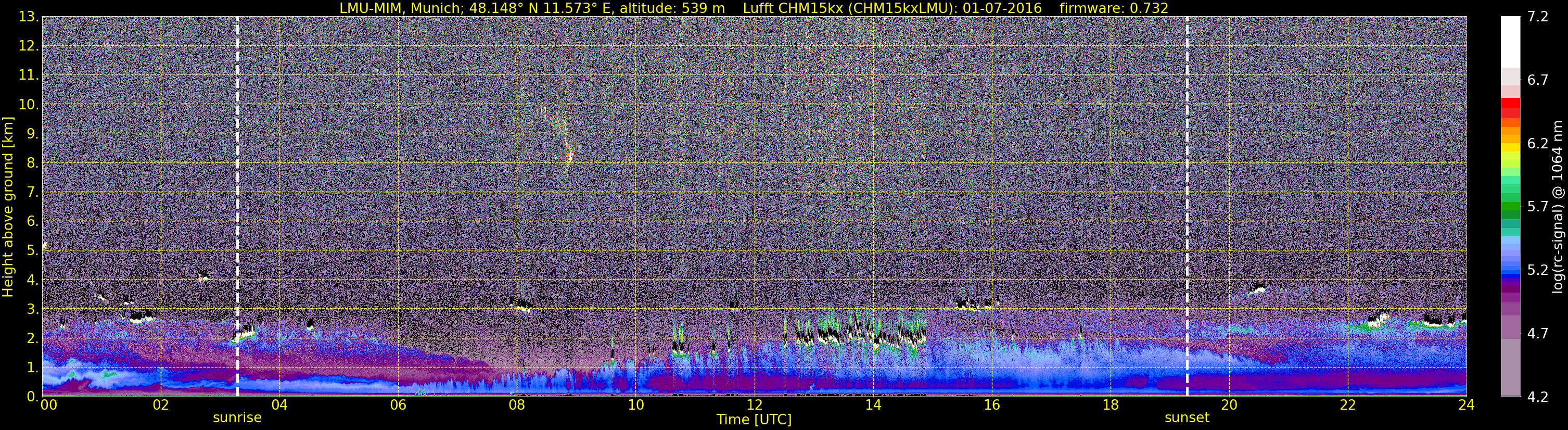Click the colorbar tick value '4.2'

coord(1538,397)
